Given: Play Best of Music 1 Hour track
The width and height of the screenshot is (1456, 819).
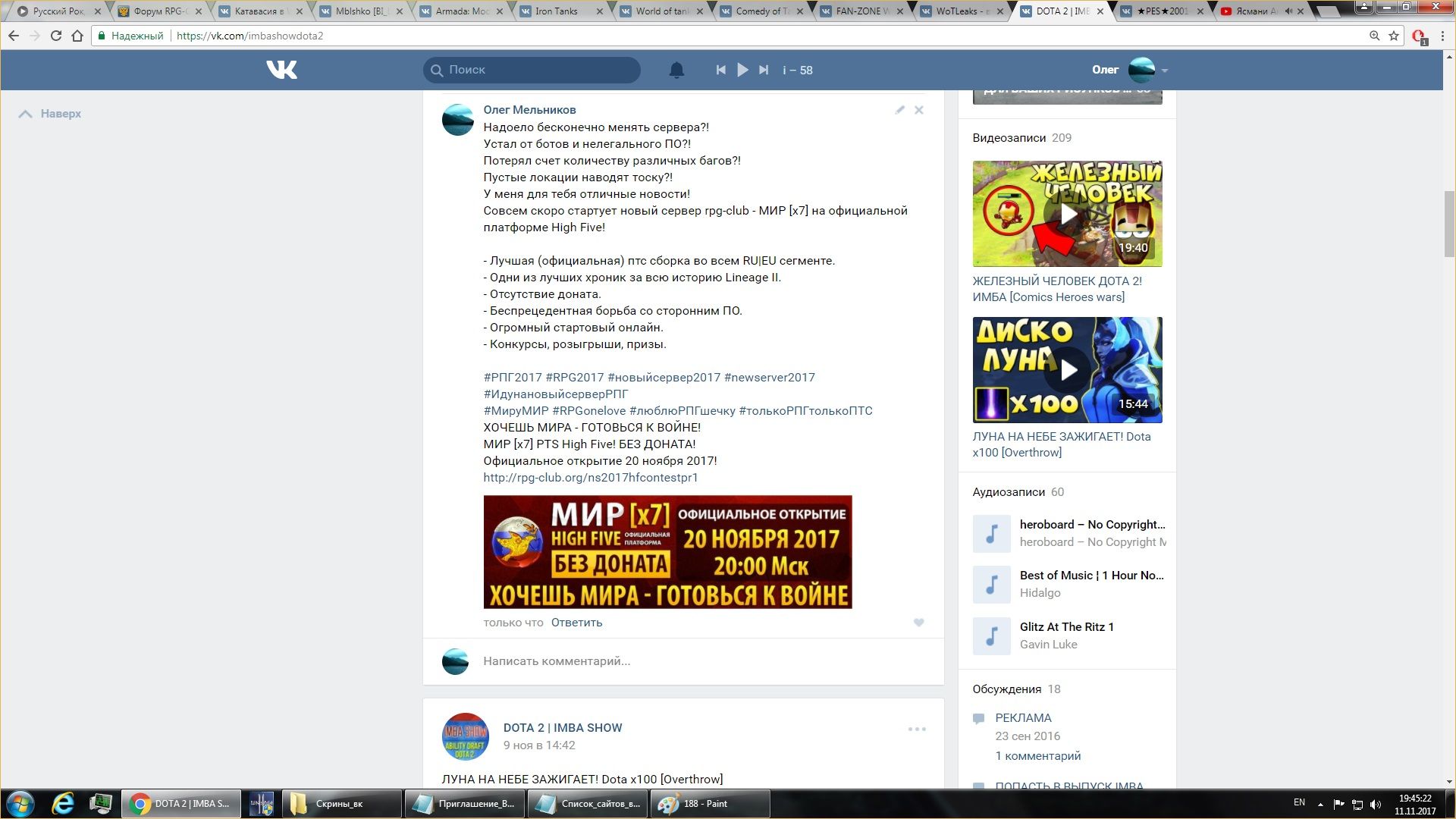Looking at the screenshot, I should (x=991, y=585).
